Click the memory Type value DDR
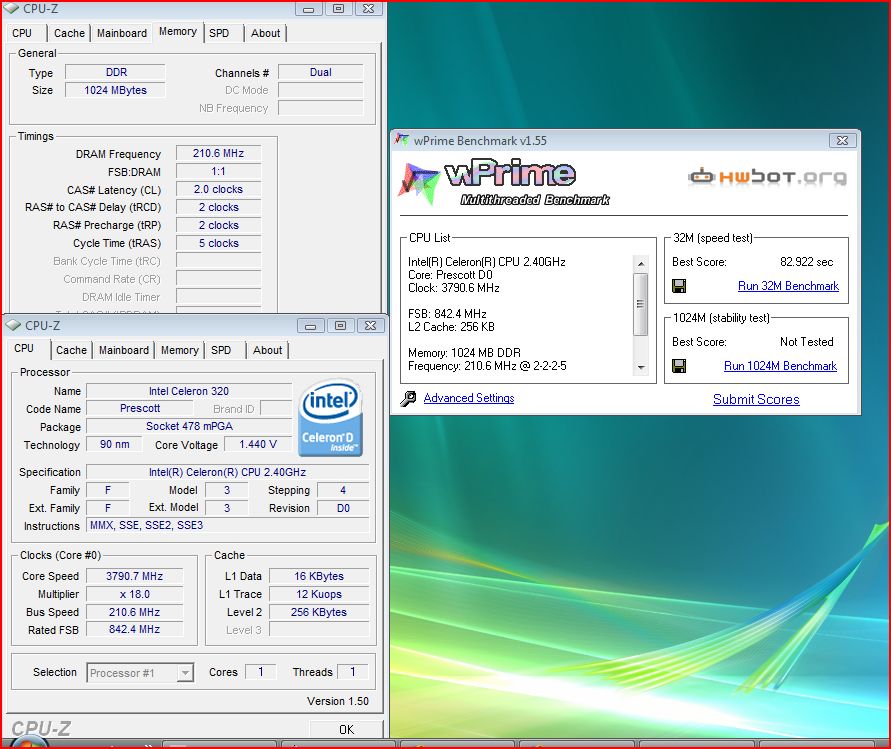891x749 pixels. [x=115, y=72]
